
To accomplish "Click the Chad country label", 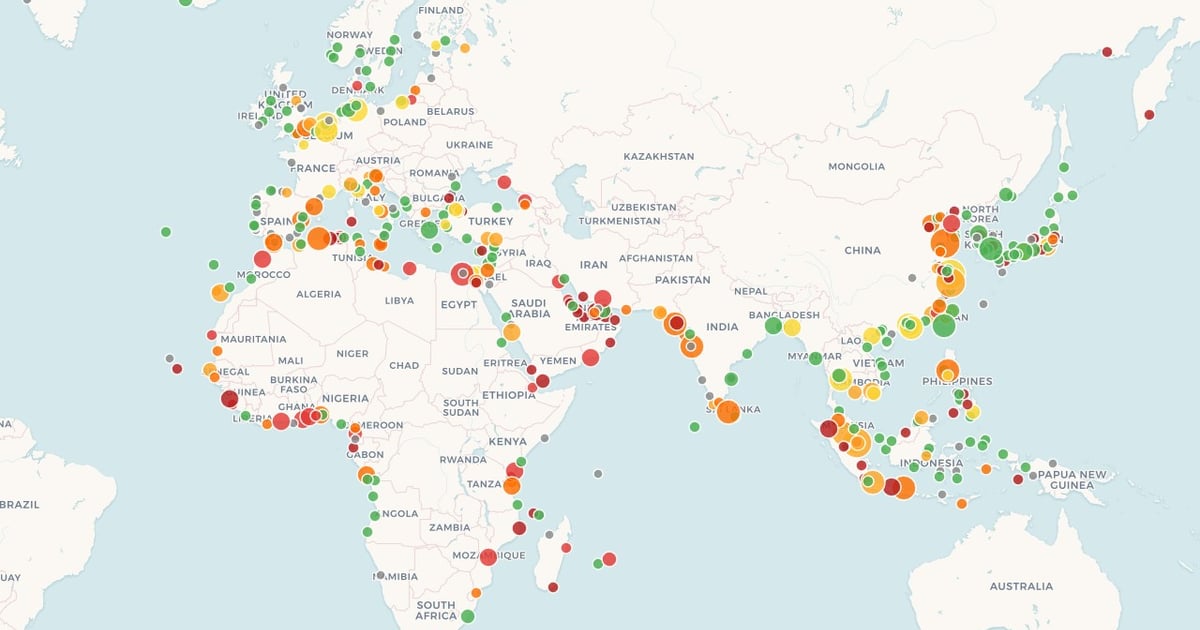I will tap(404, 366).
